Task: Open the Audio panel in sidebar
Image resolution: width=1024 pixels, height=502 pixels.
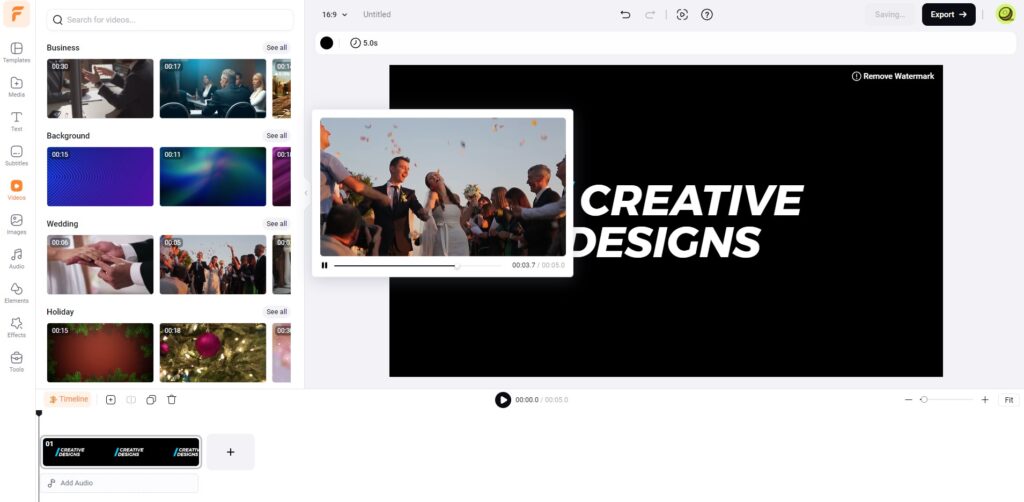Action: click(16, 259)
